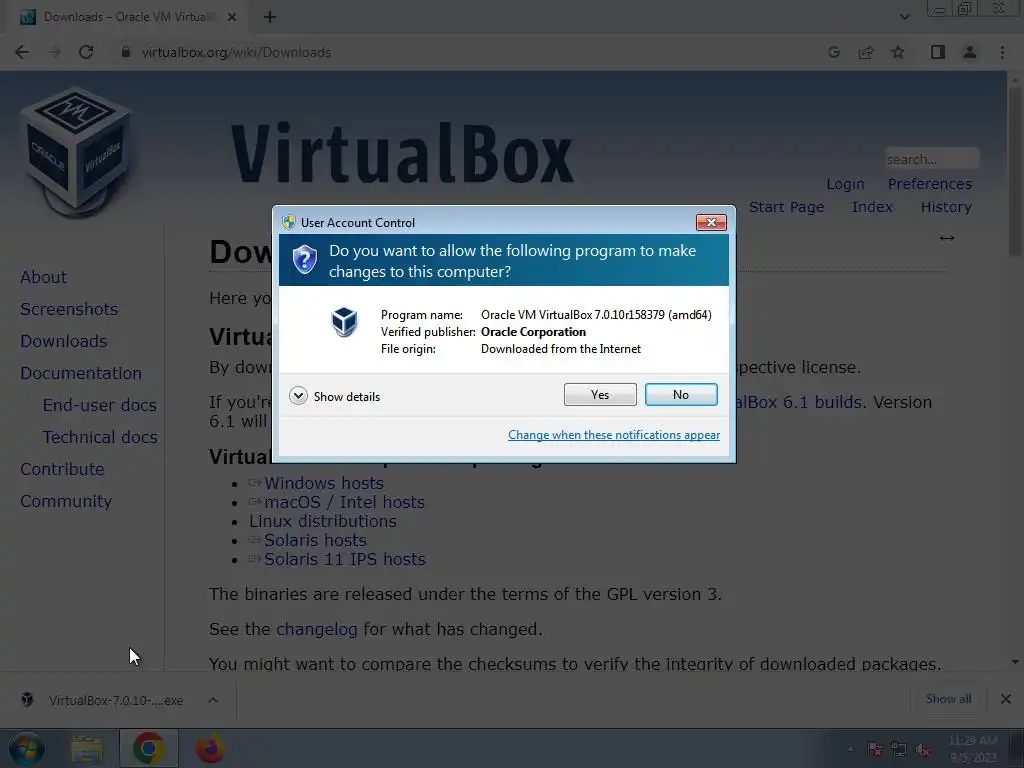Open Chrome three-dot menu

[x=1002, y=52]
